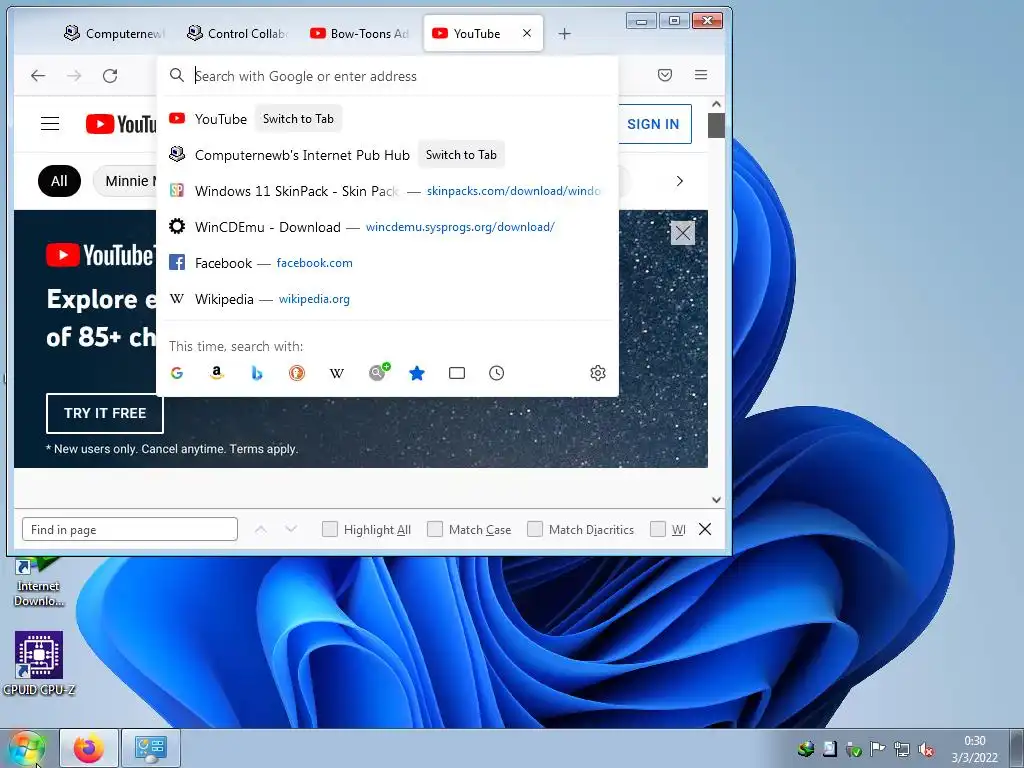The height and width of the screenshot is (768, 1024).
Task: Search history with the clock icon
Action: click(496, 373)
